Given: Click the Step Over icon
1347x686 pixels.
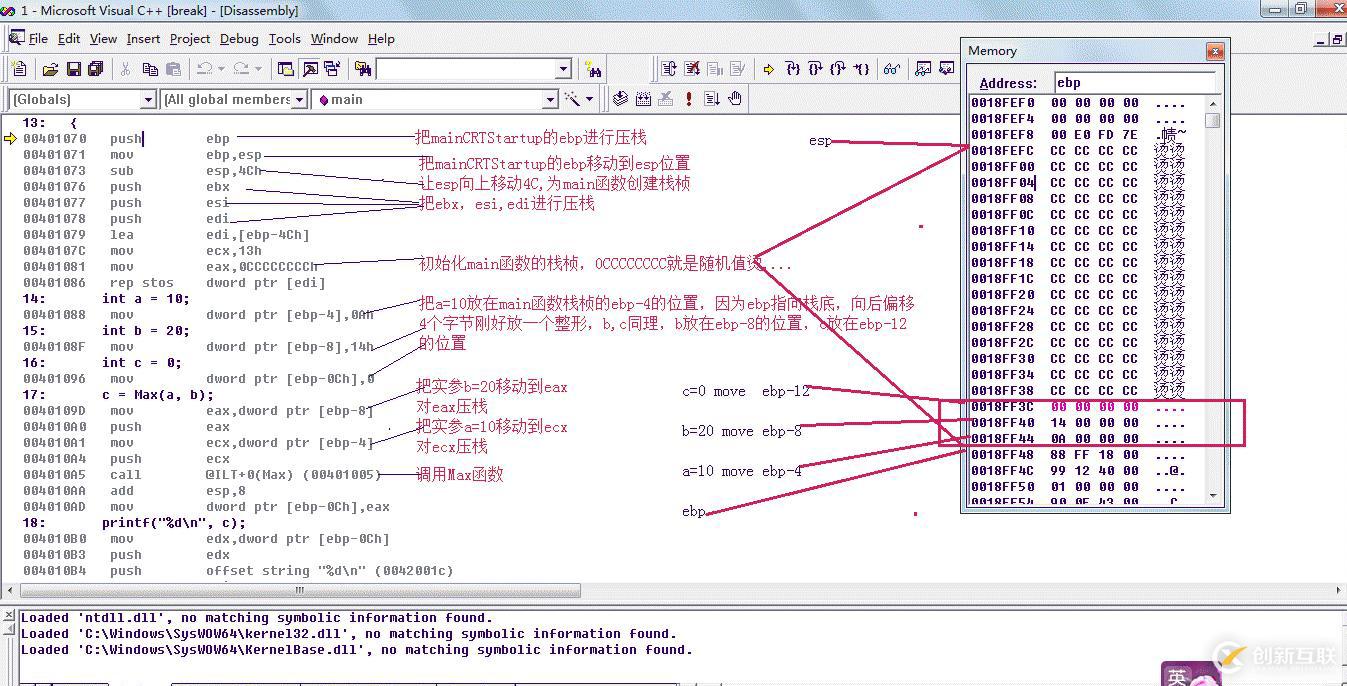Looking at the screenshot, I should tap(816, 69).
